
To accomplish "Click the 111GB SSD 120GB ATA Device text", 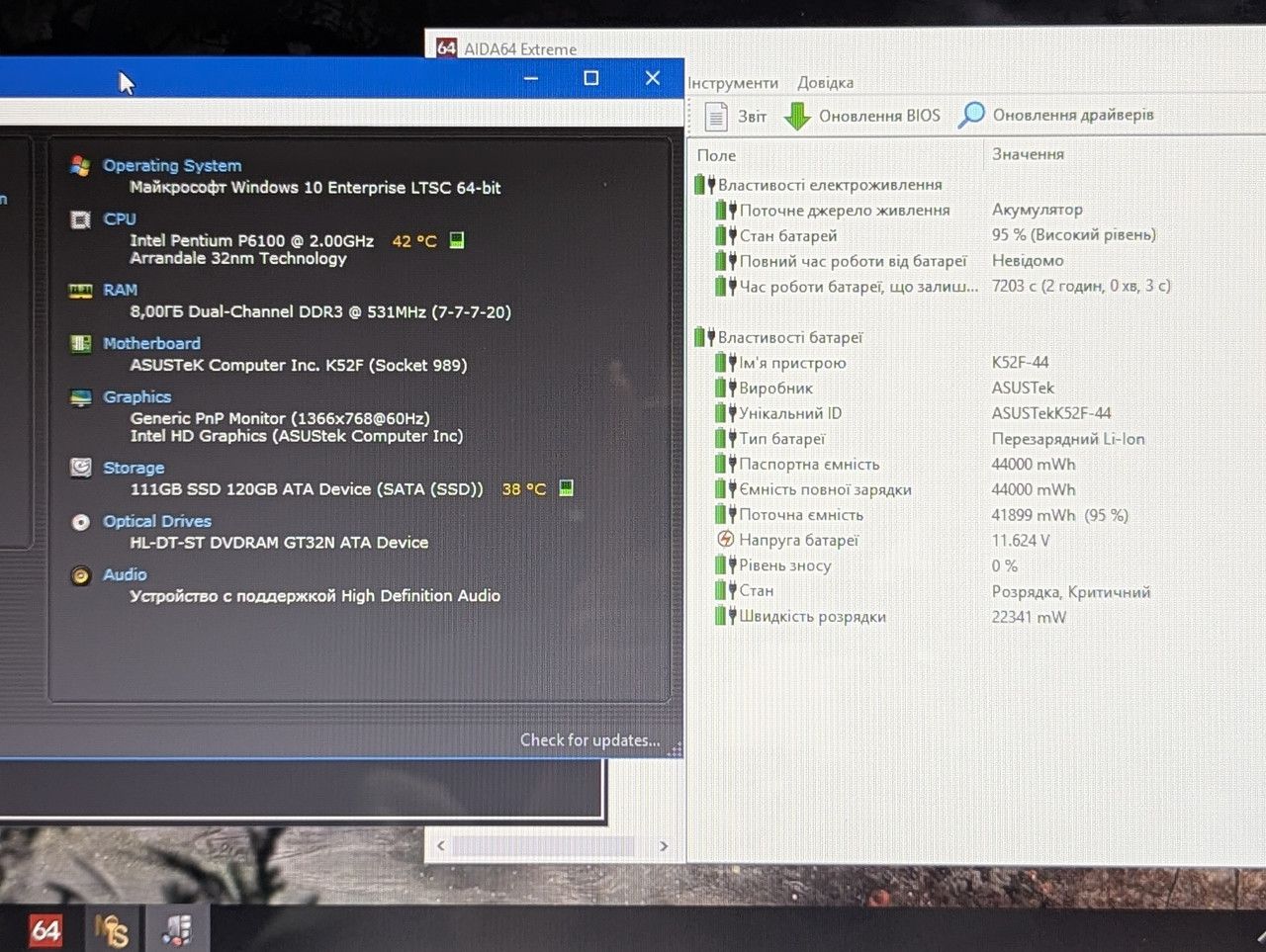I will click(x=307, y=488).
